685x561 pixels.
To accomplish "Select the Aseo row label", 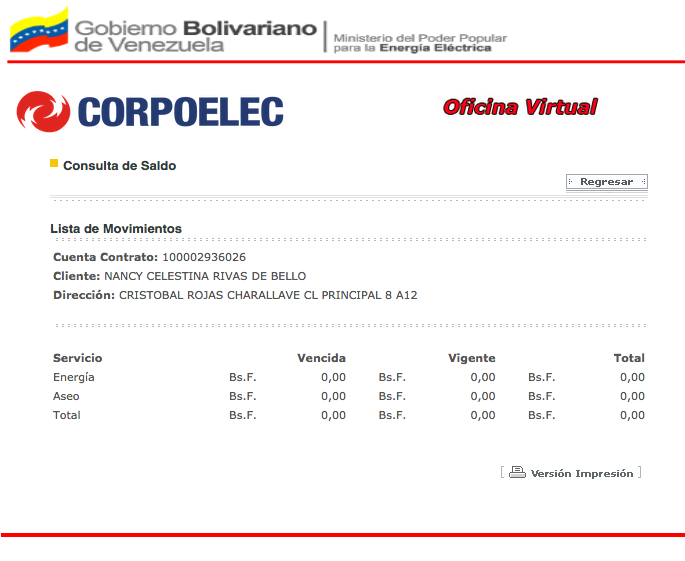I will tap(66, 396).
